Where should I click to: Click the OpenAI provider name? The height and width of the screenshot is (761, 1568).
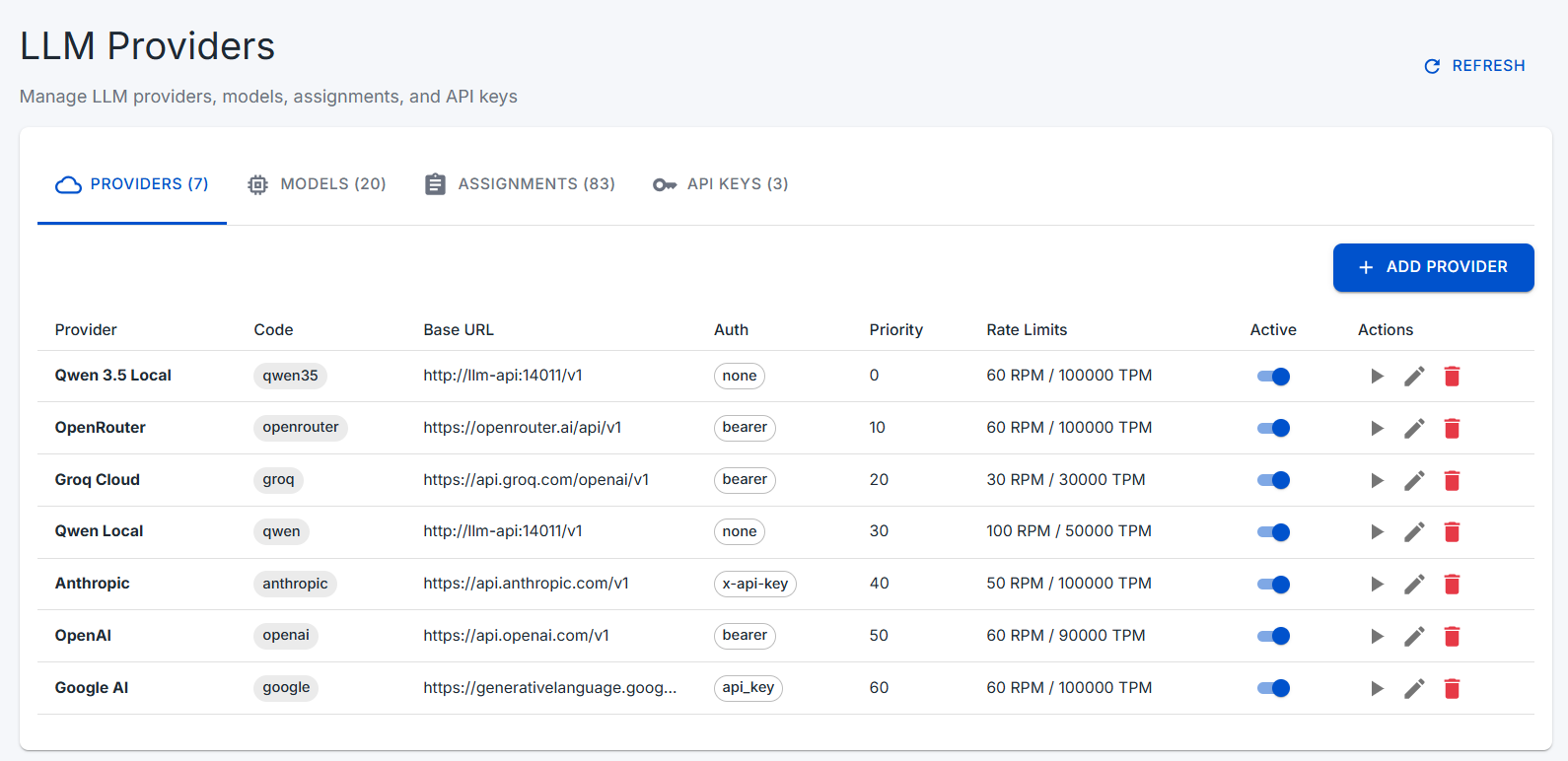click(x=83, y=636)
